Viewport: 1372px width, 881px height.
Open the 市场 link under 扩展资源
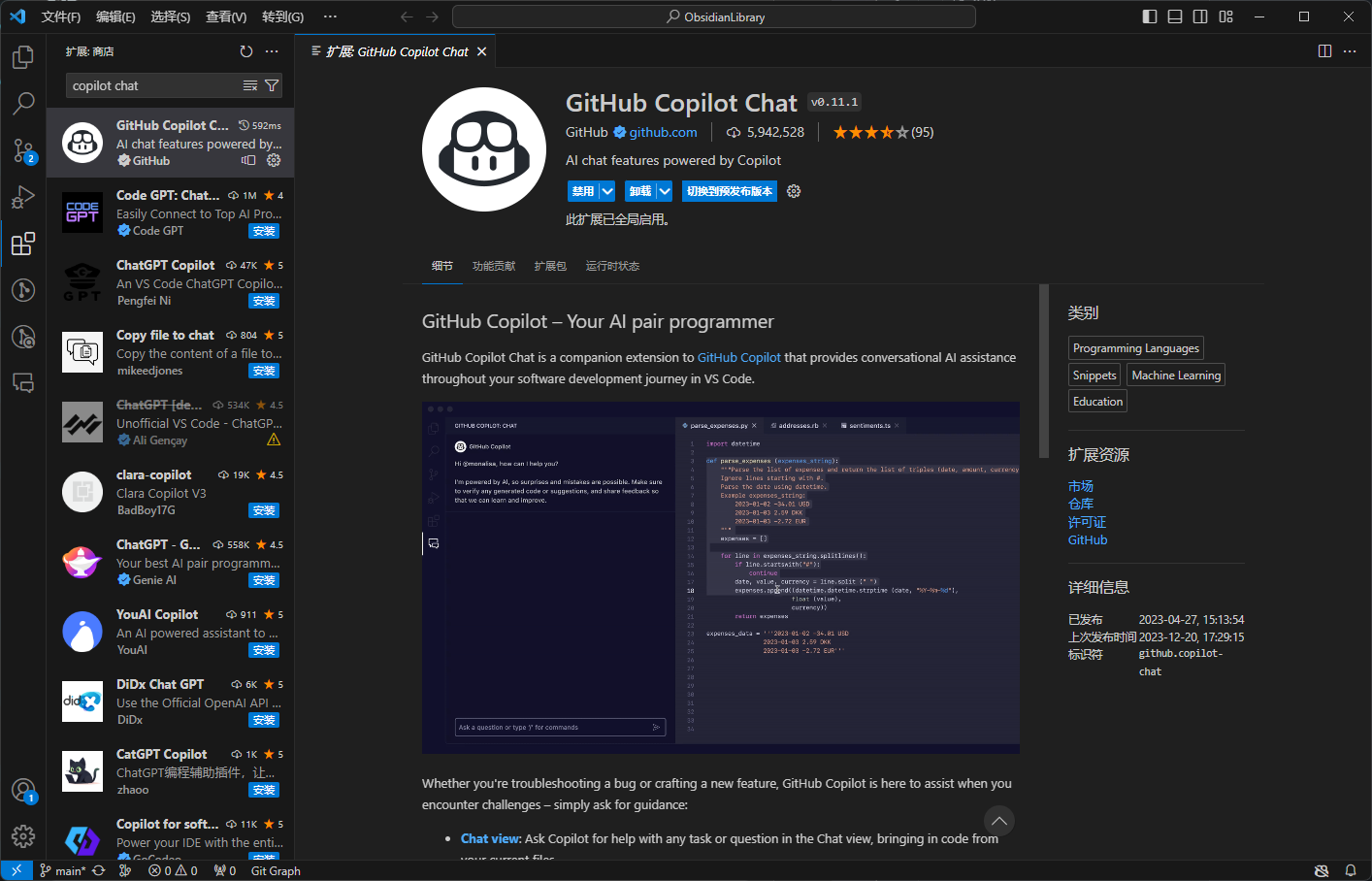click(1080, 485)
